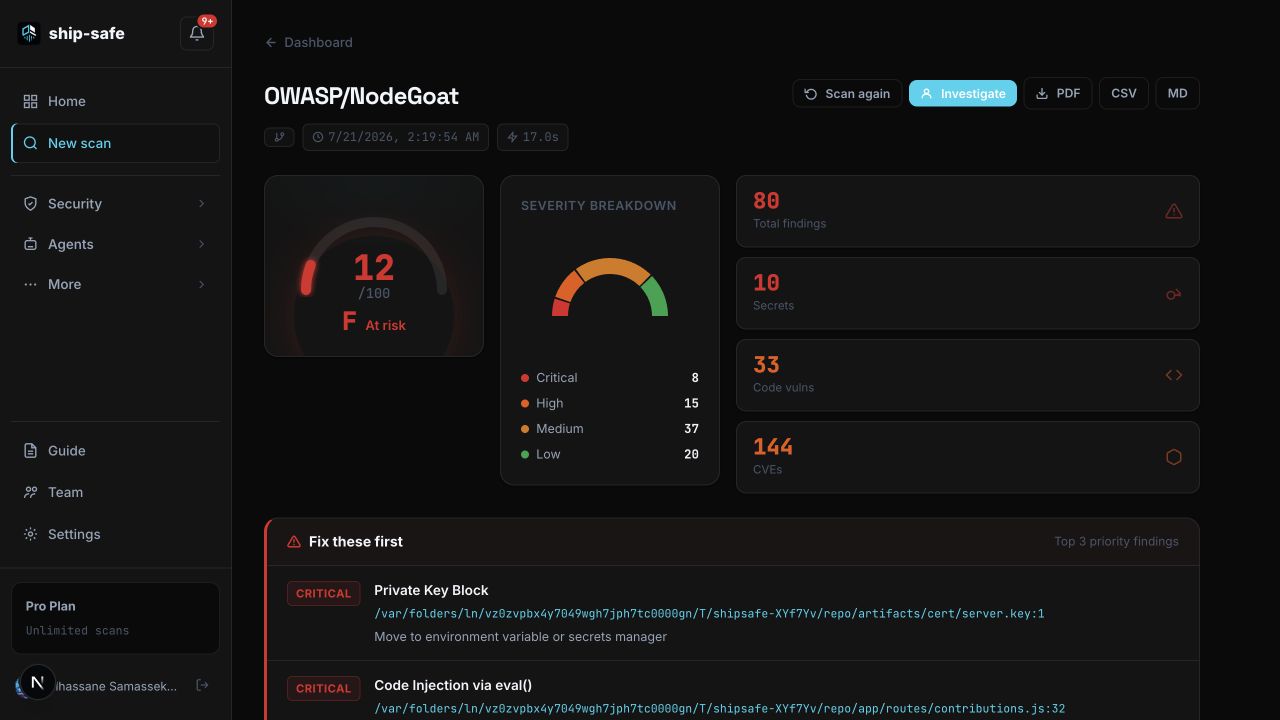Click Scan again button

coord(847,93)
